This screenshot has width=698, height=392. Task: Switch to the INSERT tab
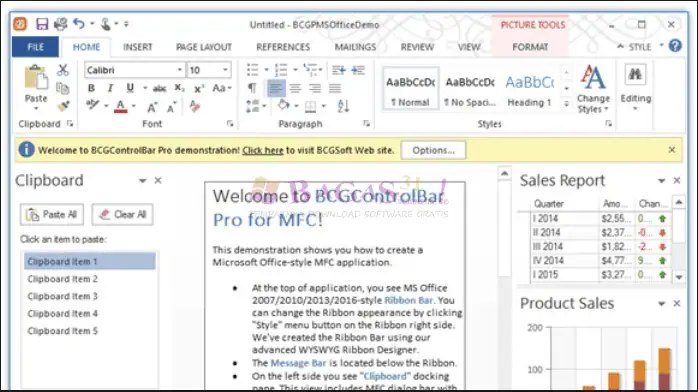(x=138, y=47)
